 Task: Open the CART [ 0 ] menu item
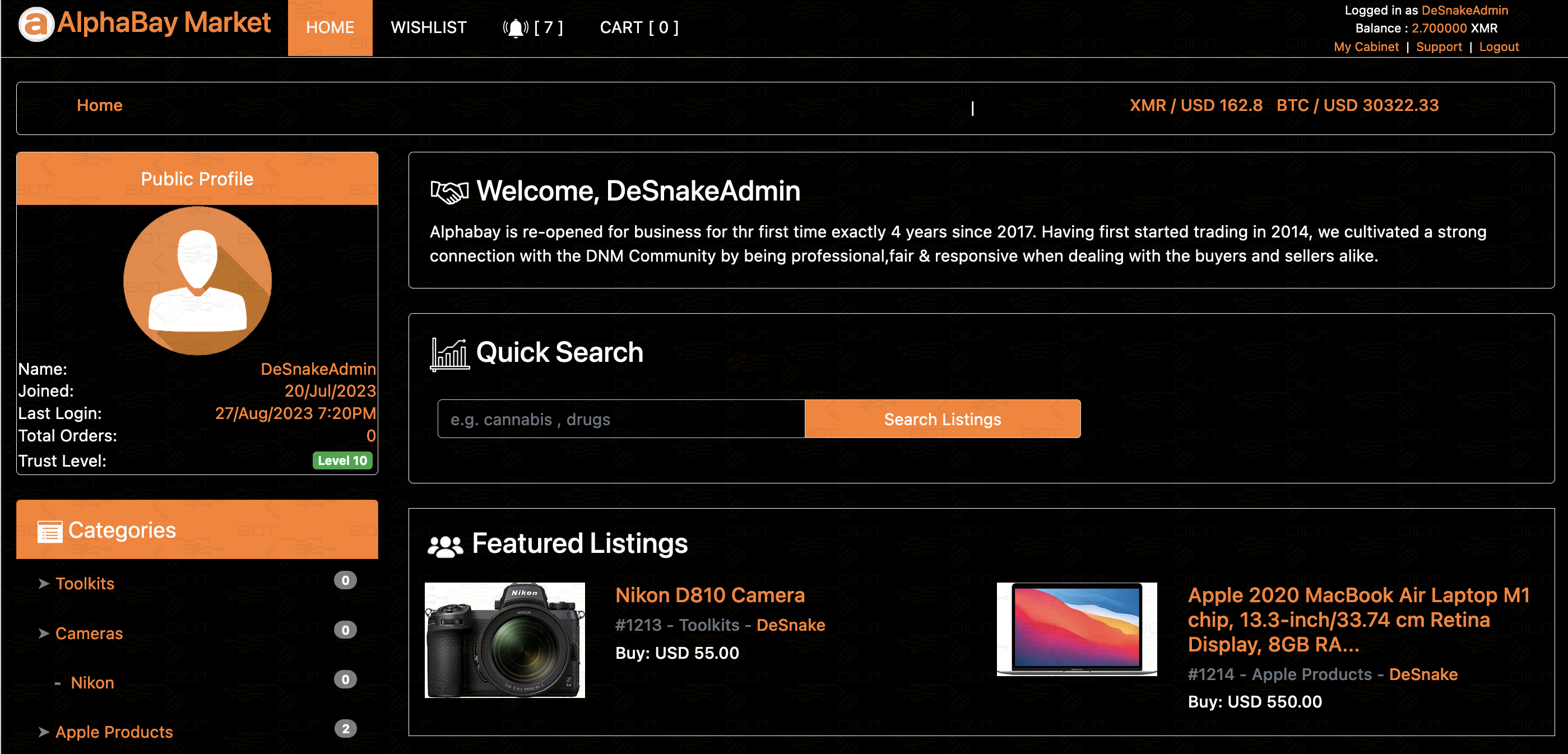coord(639,28)
